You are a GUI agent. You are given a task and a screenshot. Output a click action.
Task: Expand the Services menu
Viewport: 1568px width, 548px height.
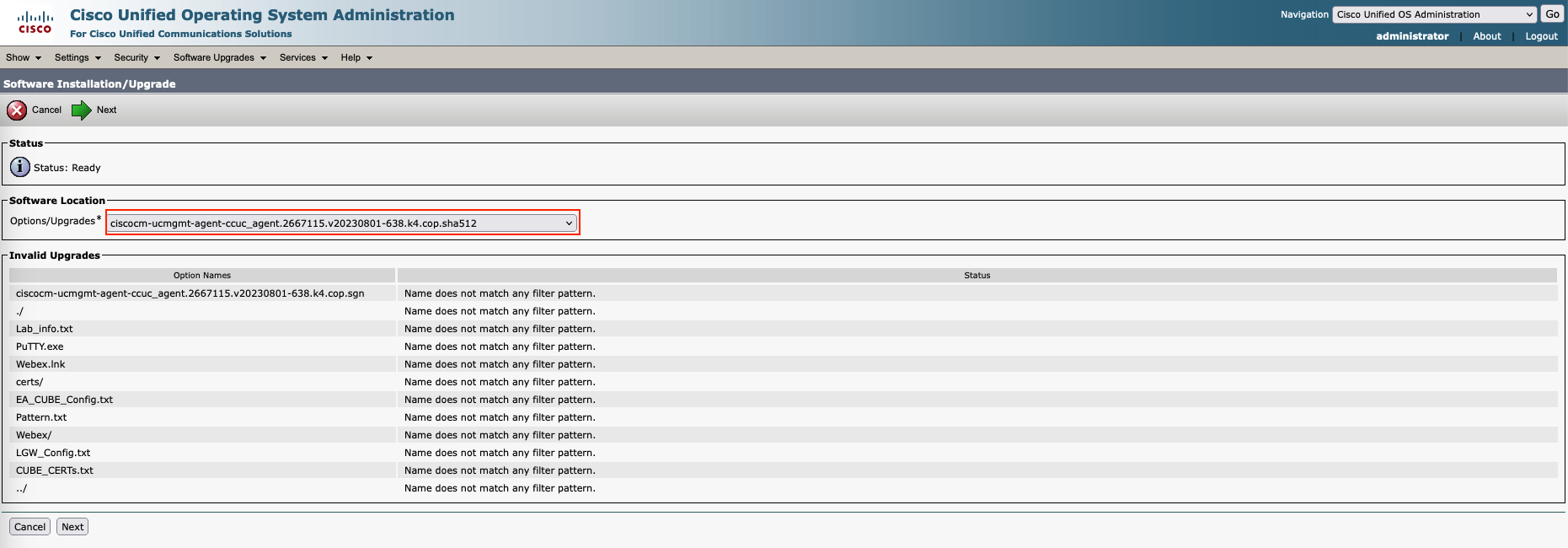pyautogui.click(x=303, y=57)
